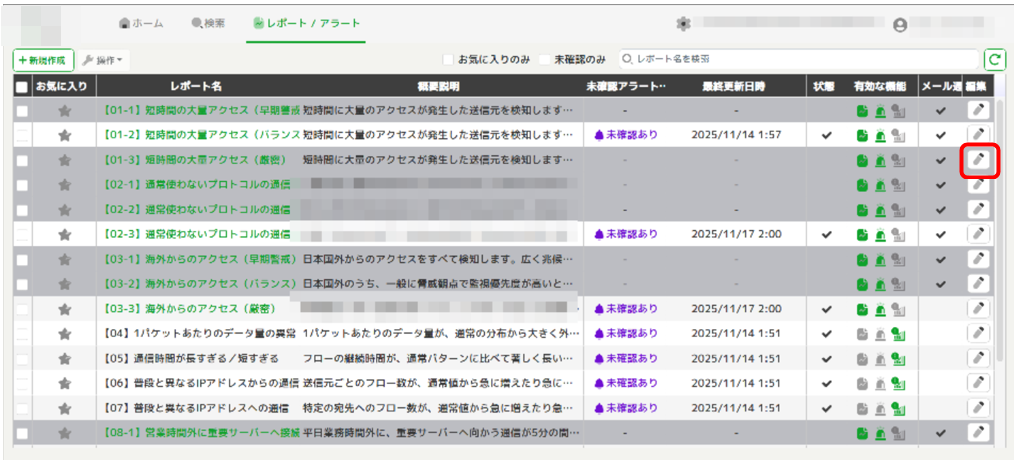
Task: Go to the ホーム tab
Action: coord(141,24)
